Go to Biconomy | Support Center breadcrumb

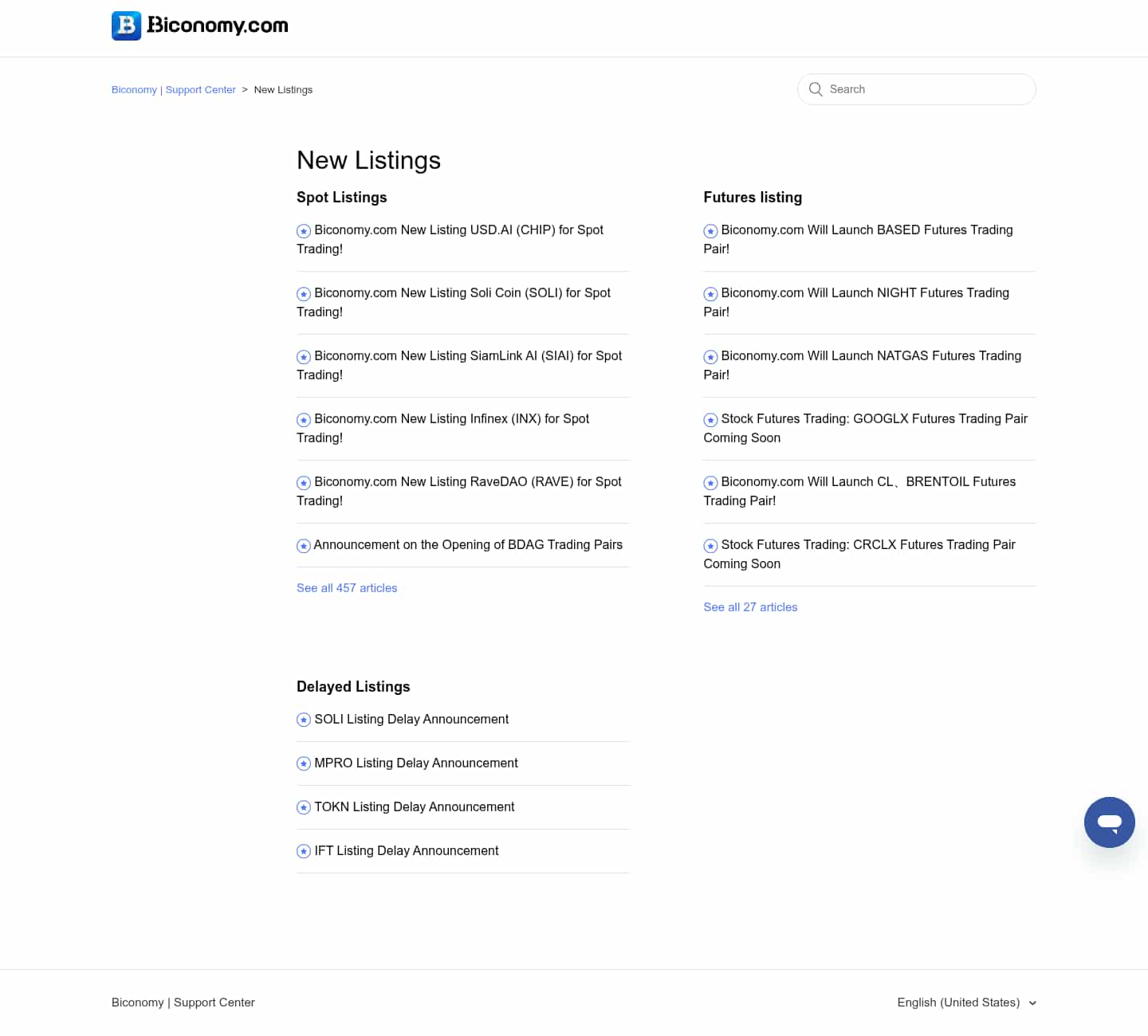[x=173, y=90]
